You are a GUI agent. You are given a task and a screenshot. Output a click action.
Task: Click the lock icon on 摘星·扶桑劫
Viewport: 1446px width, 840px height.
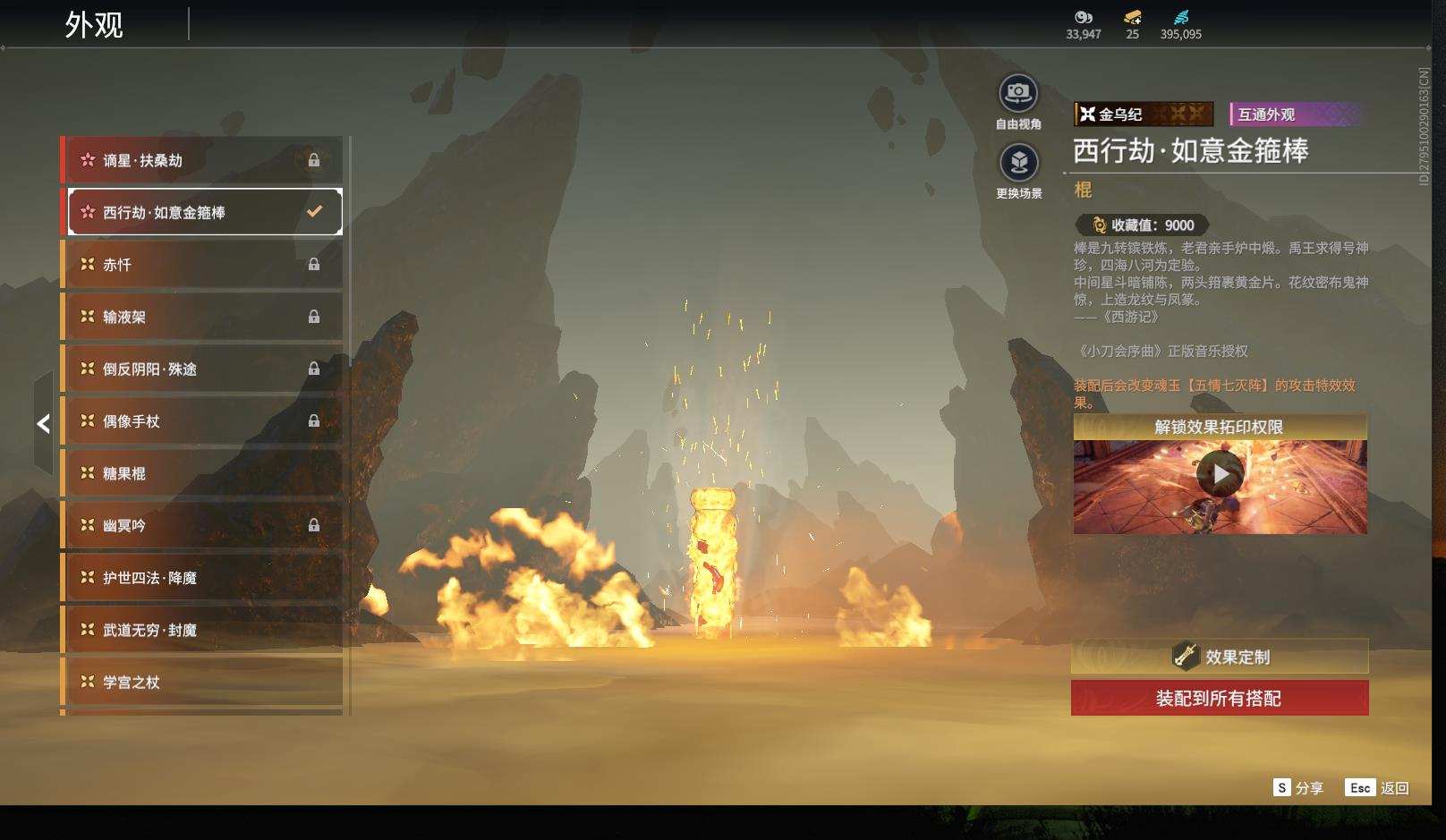314,160
